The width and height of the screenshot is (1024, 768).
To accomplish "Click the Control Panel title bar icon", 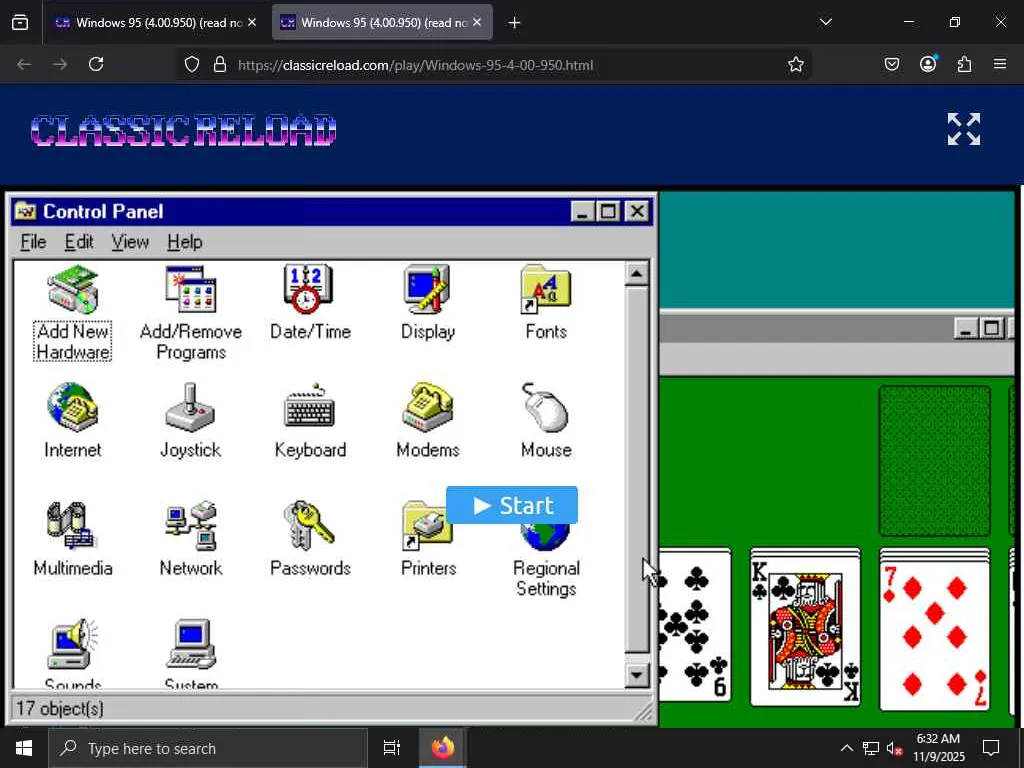I will tap(25, 212).
